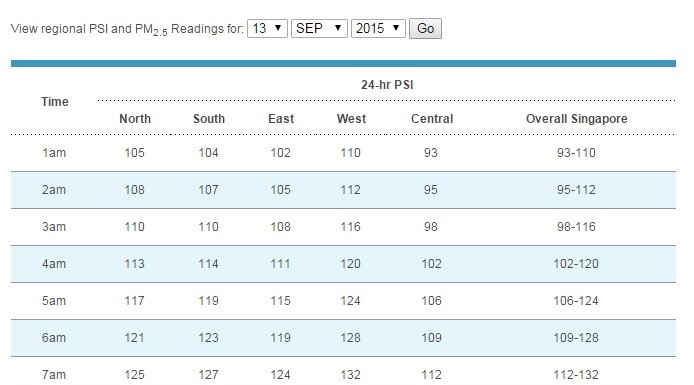This screenshot has height=385, width=694.
Task: Select the West column header
Action: (x=351, y=119)
